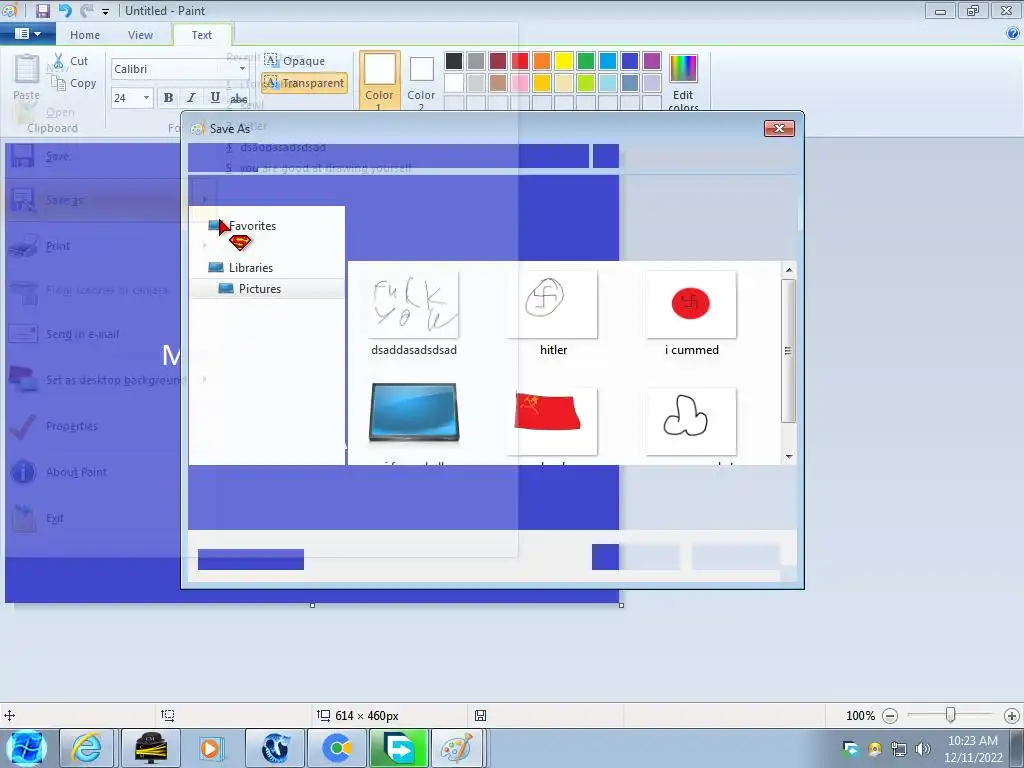The width and height of the screenshot is (1024, 768).
Task: Pick the green color swatch
Action: coord(586,61)
